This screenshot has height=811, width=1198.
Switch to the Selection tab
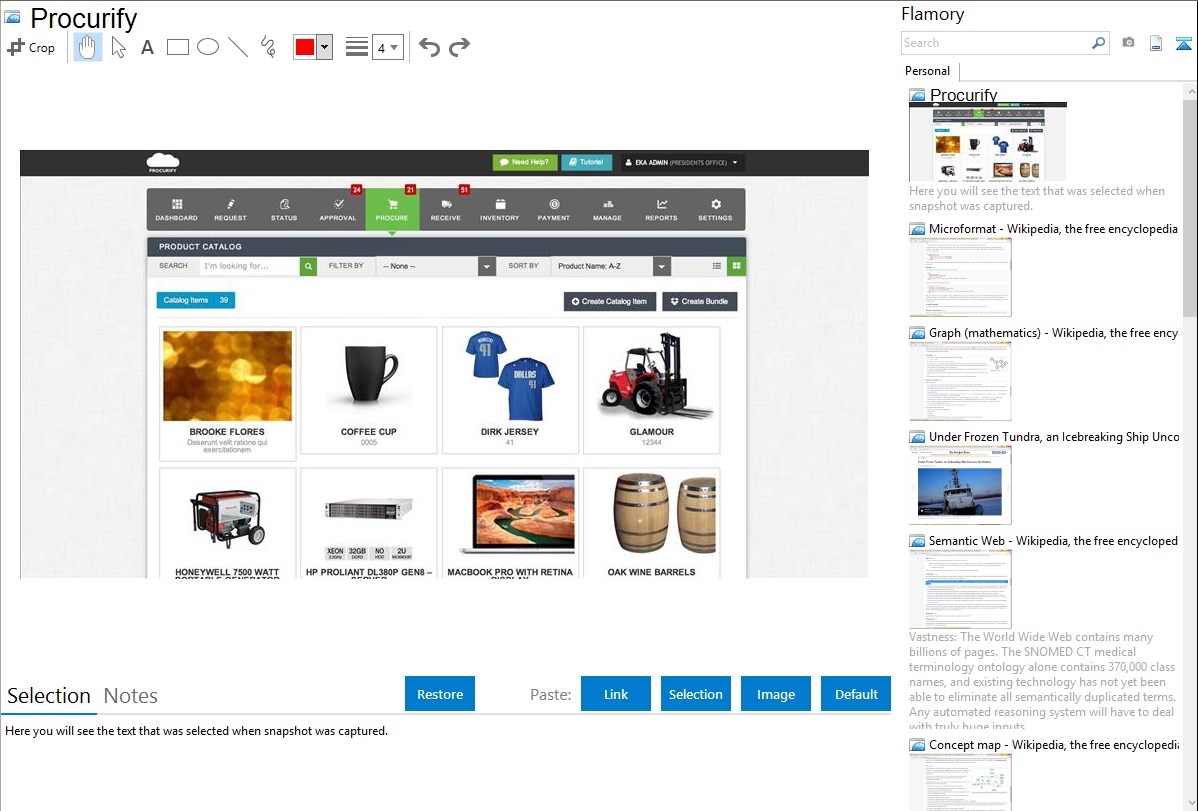[x=49, y=696]
